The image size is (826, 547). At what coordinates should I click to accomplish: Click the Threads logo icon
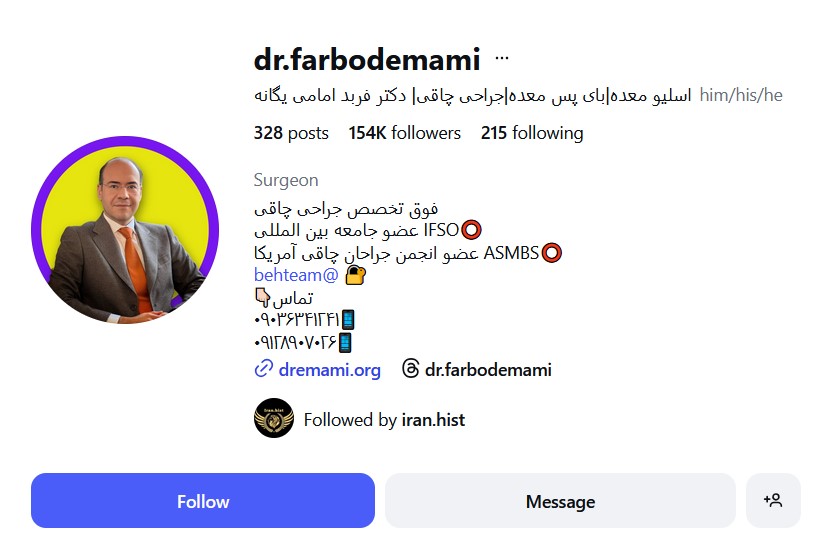coord(410,369)
